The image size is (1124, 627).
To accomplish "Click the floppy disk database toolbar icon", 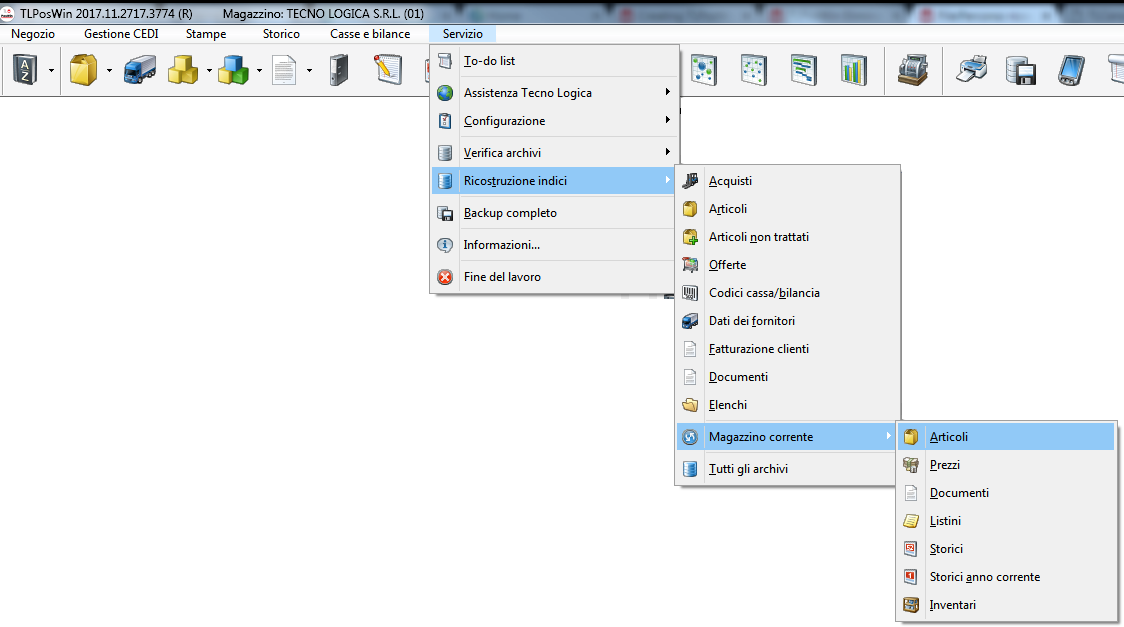I will 1020,70.
